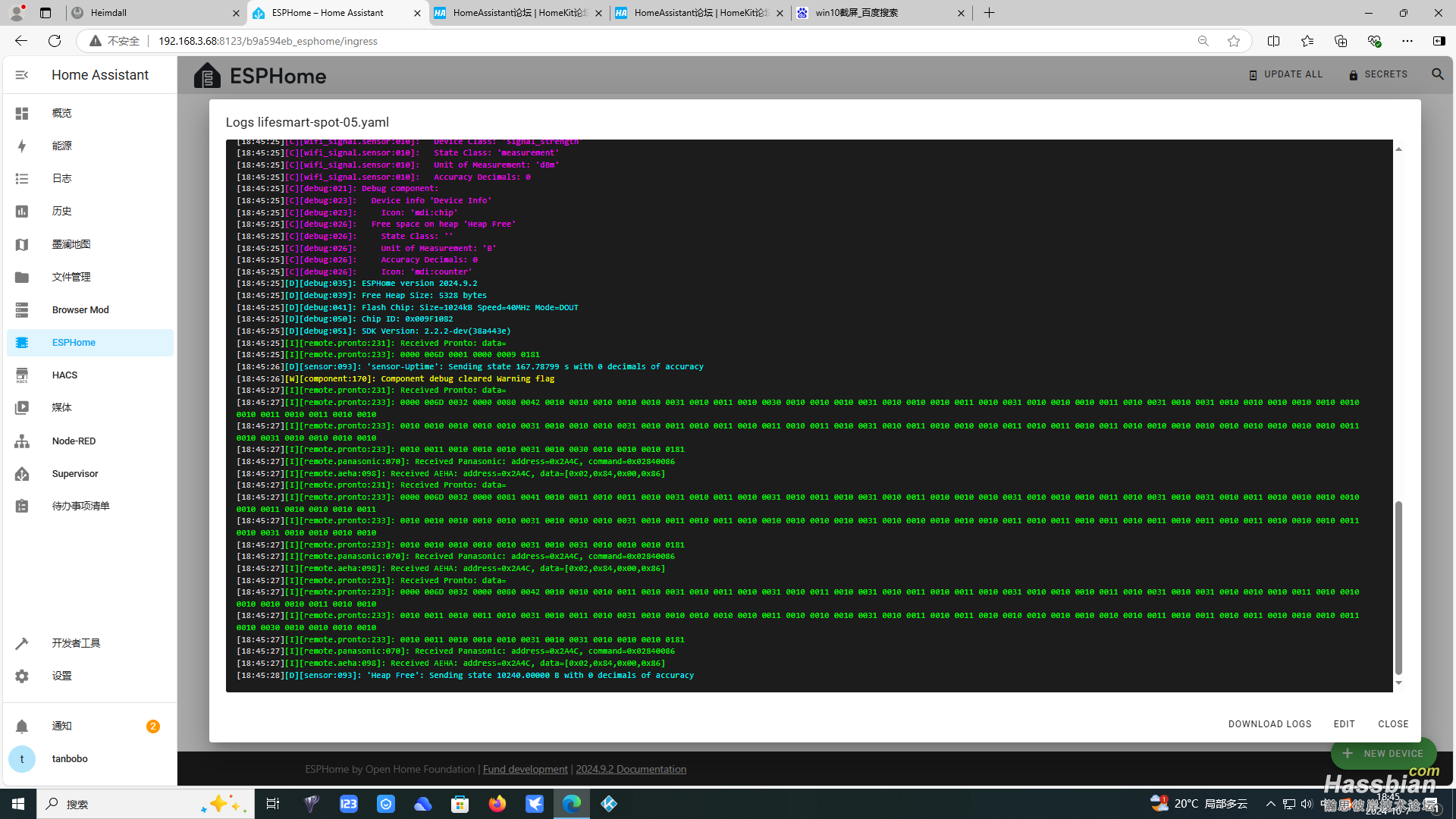
Task: Switch to the second HomeAssistant论坛 tab
Action: pyautogui.click(x=701, y=13)
